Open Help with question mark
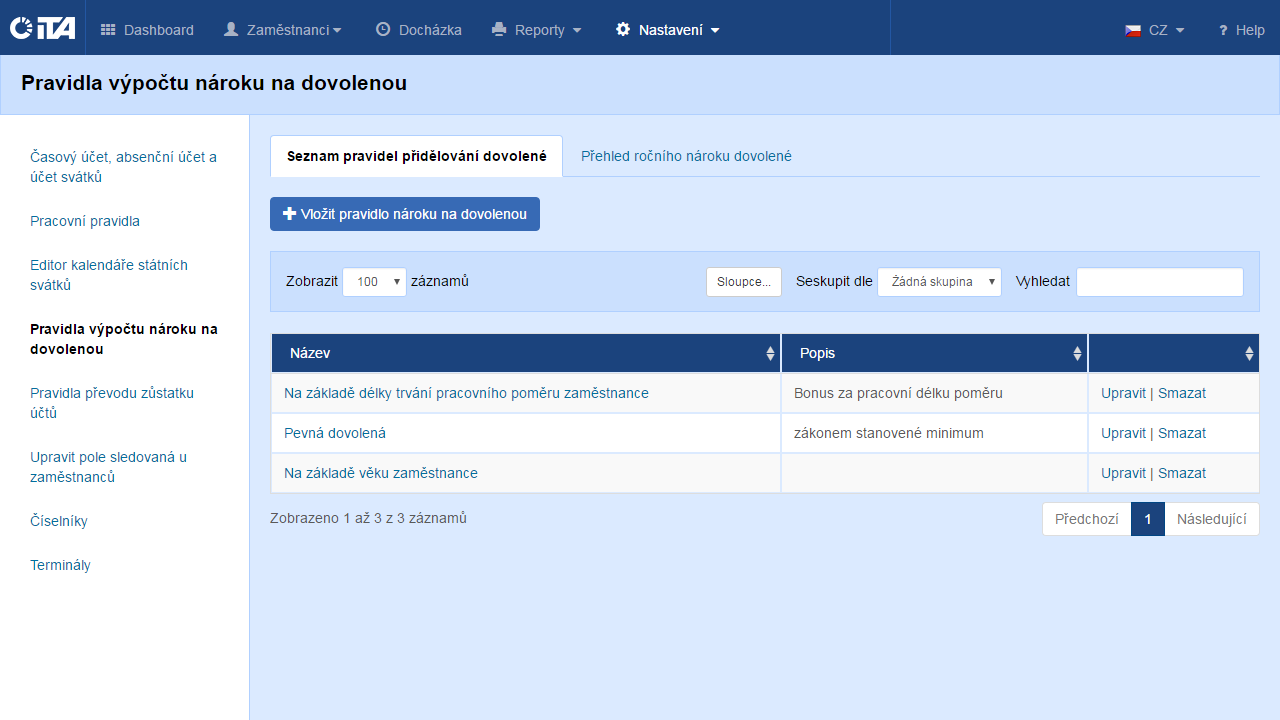The width and height of the screenshot is (1280, 720). tap(1241, 30)
